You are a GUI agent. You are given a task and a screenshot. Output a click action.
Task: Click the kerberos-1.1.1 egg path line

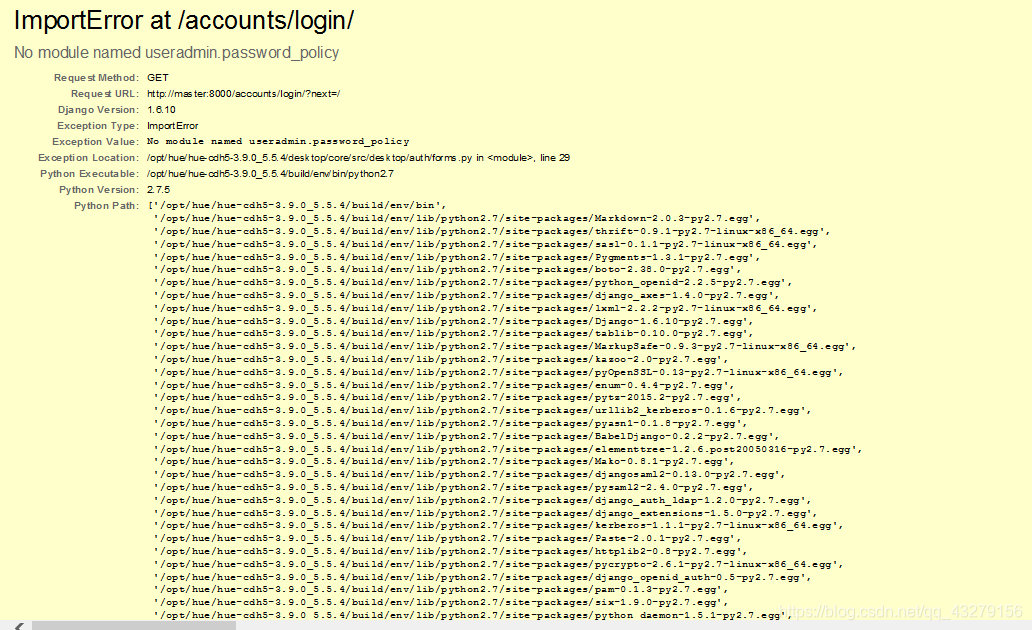(498, 525)
